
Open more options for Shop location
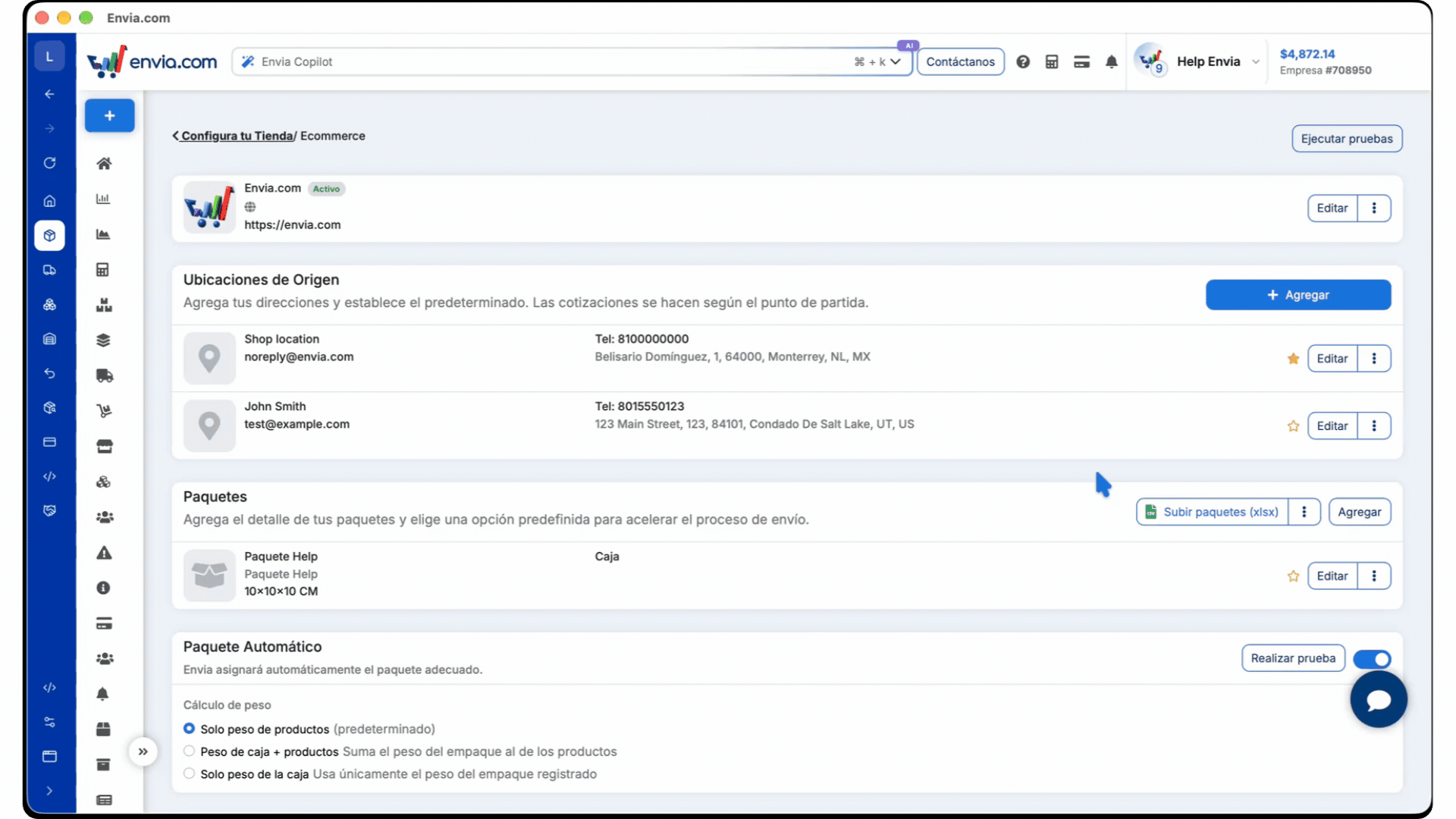1373,359
